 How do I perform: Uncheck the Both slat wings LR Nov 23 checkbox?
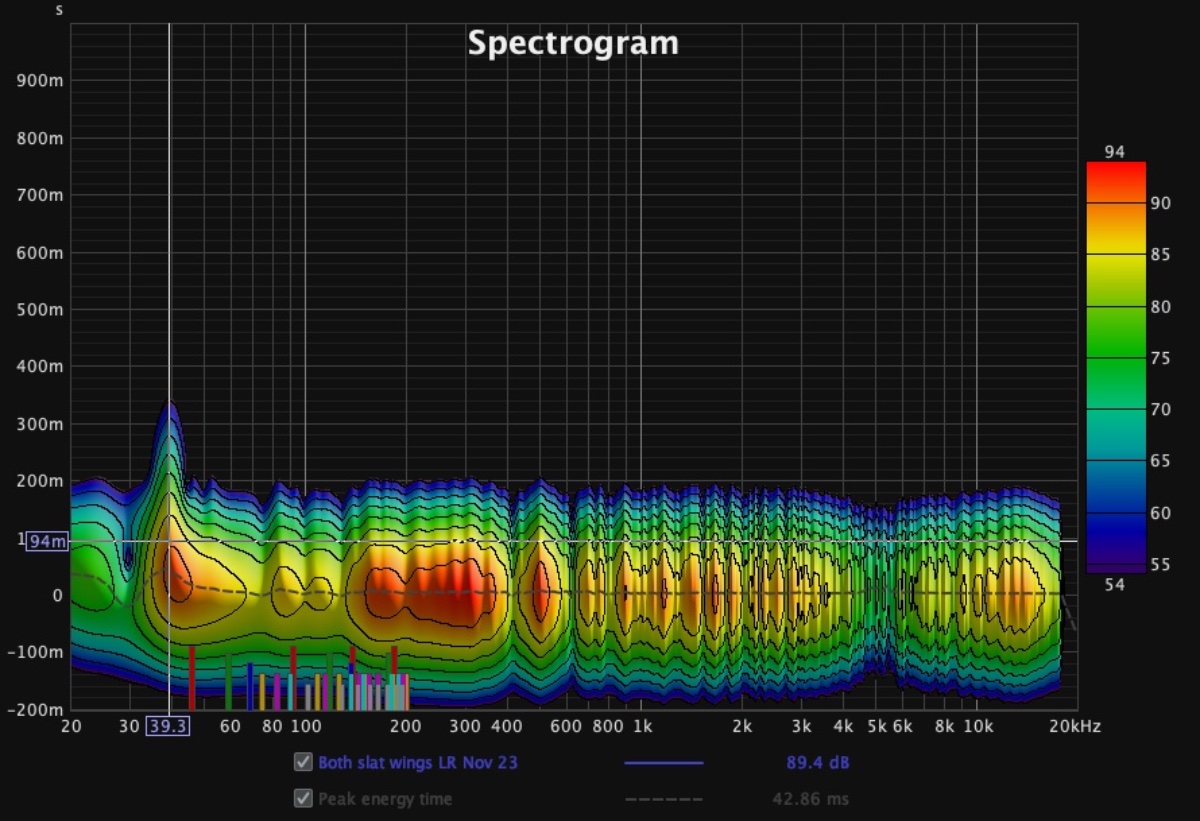(x=303, y=763)
